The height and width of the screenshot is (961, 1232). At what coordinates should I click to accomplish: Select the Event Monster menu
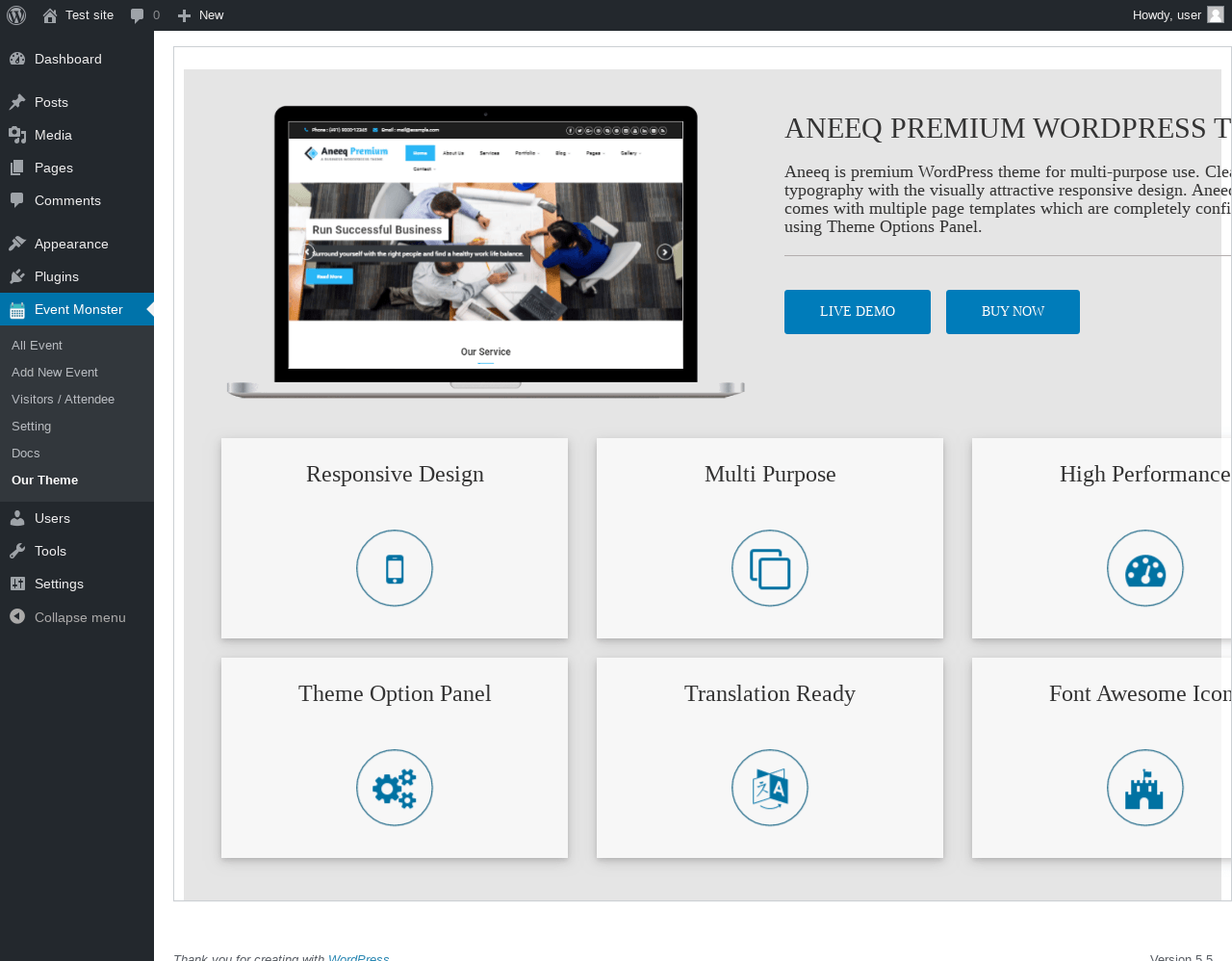[x=79, y=309]
